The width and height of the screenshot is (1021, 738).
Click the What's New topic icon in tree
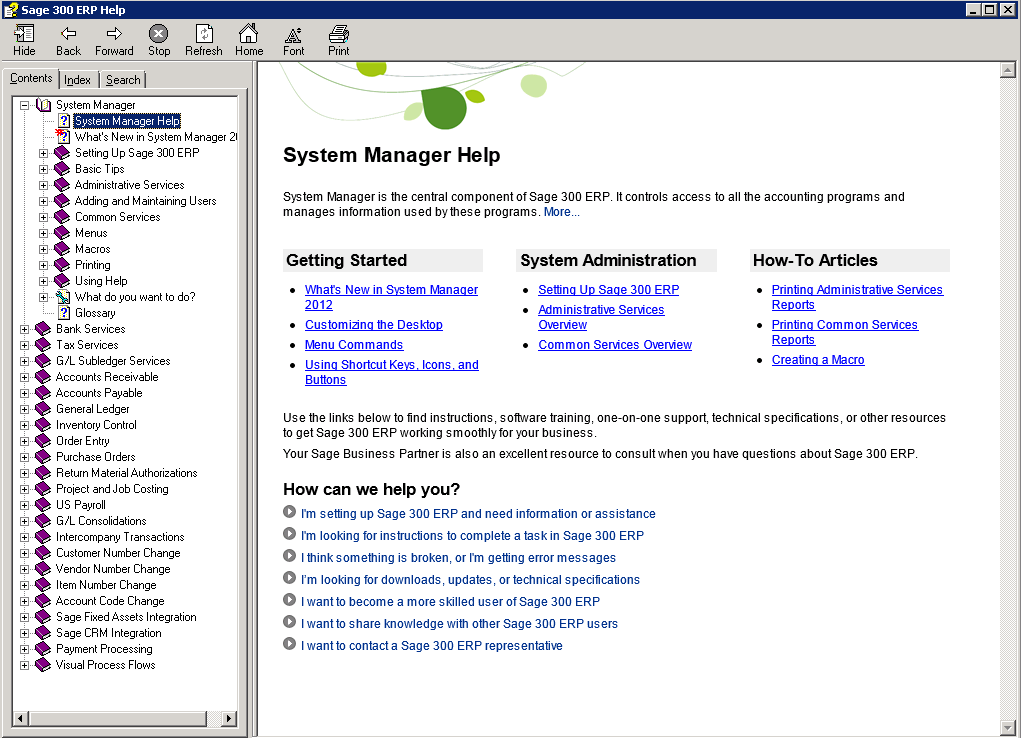(x=63, y=137)
